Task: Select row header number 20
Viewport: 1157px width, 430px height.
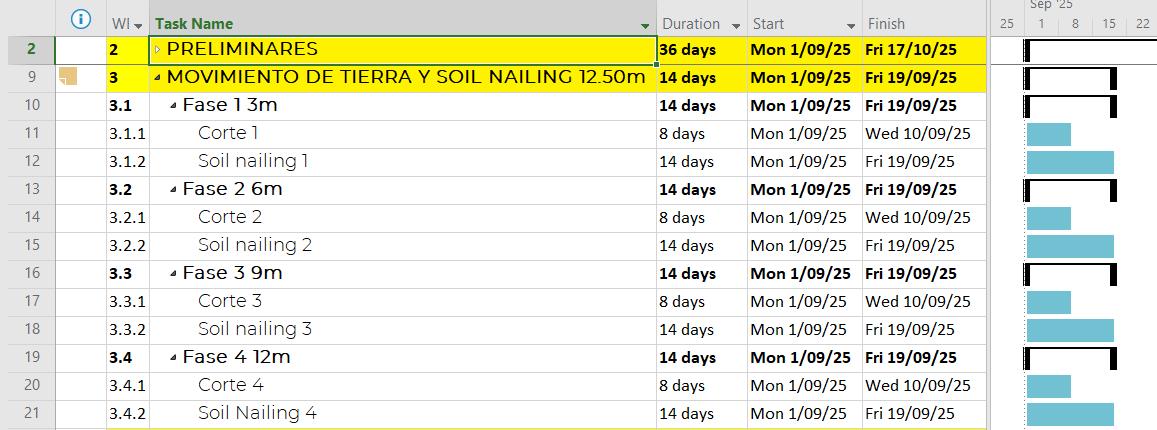Action: tap(32, 385)
